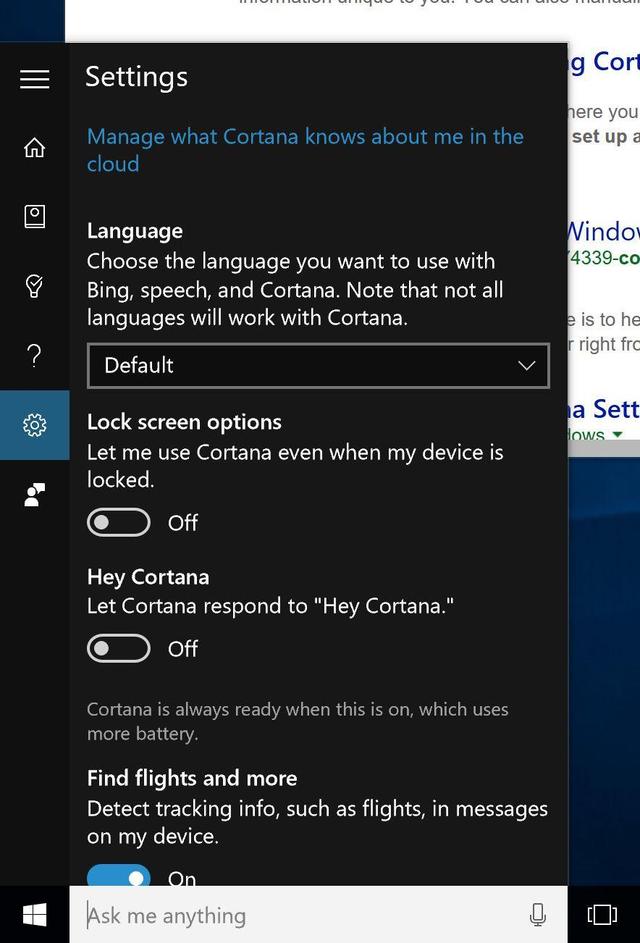Open the Windows Start menu
The width and height of the screenshot is (640, 943).
pos(34,914)
